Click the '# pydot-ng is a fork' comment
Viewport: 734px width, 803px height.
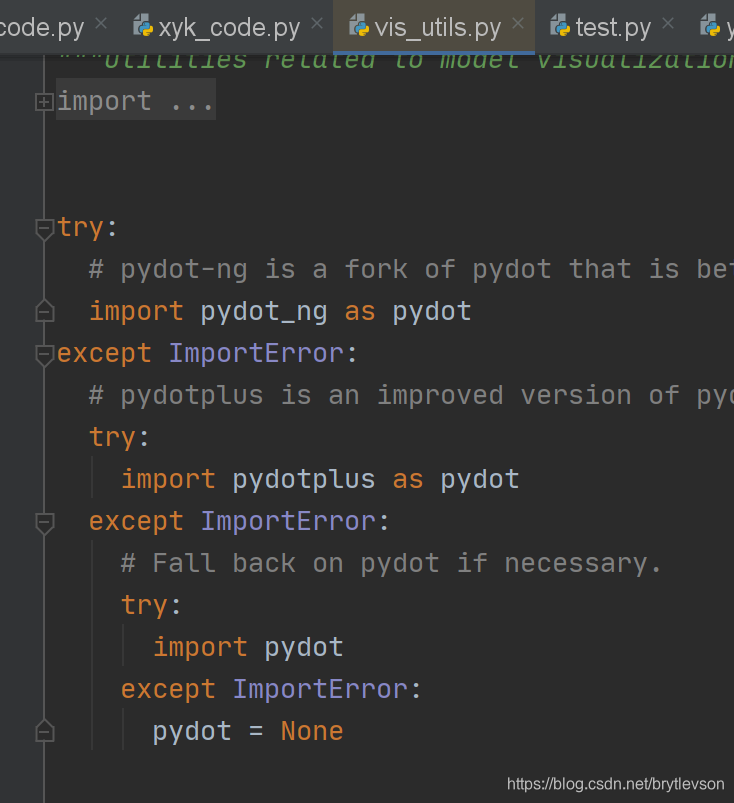pos(411,269)
